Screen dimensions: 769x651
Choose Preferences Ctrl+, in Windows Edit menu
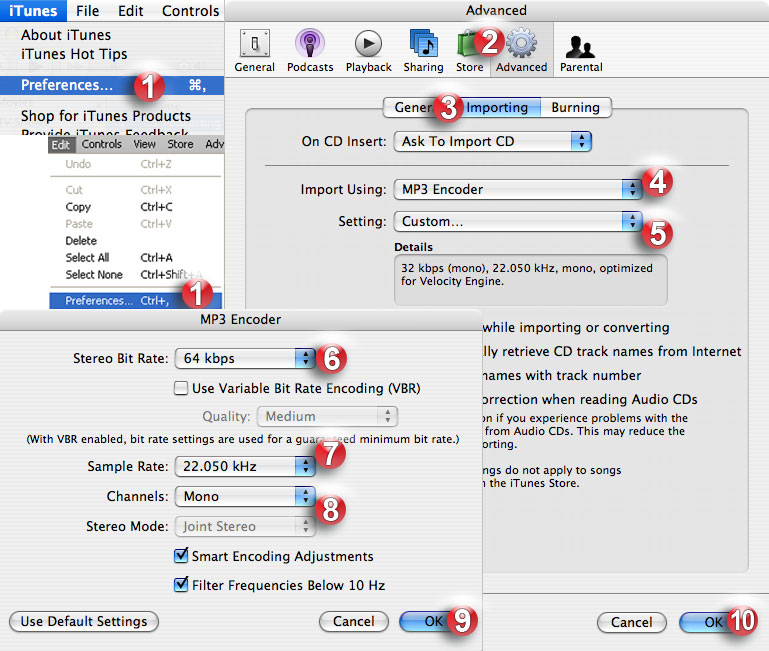135,301
